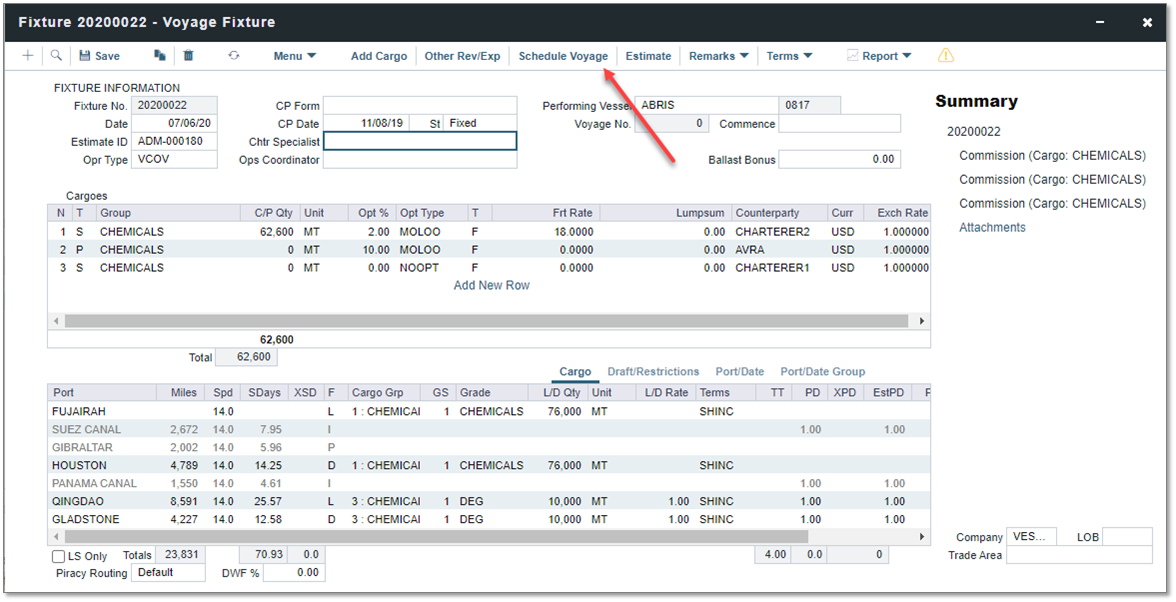The image size is (1176, 602).
Task: Click the Schedule Voyage button
Action: (563, 56)
